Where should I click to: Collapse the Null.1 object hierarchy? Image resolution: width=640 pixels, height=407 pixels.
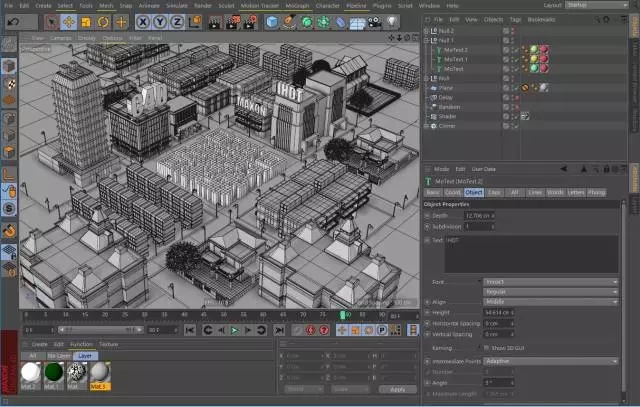(x=426, y=40)
